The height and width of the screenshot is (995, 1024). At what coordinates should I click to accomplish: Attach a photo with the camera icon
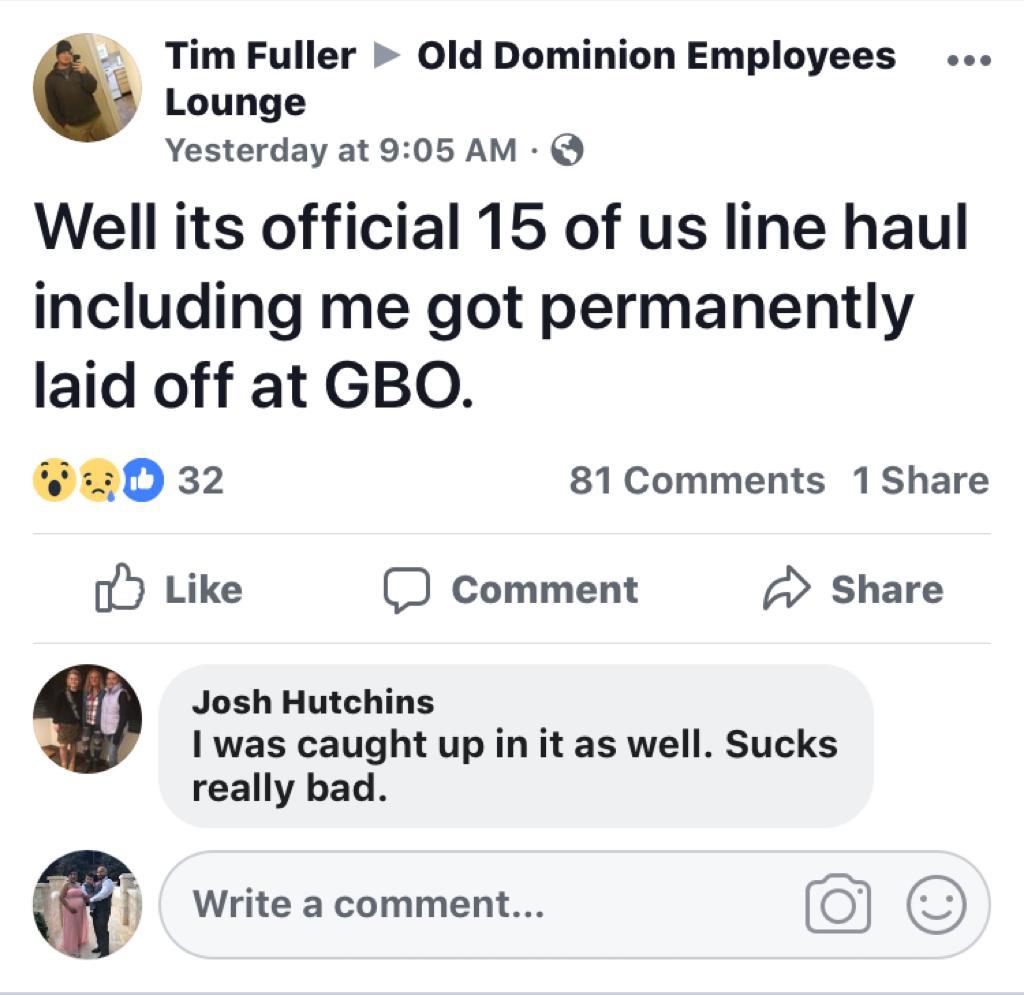pos(838,904)
